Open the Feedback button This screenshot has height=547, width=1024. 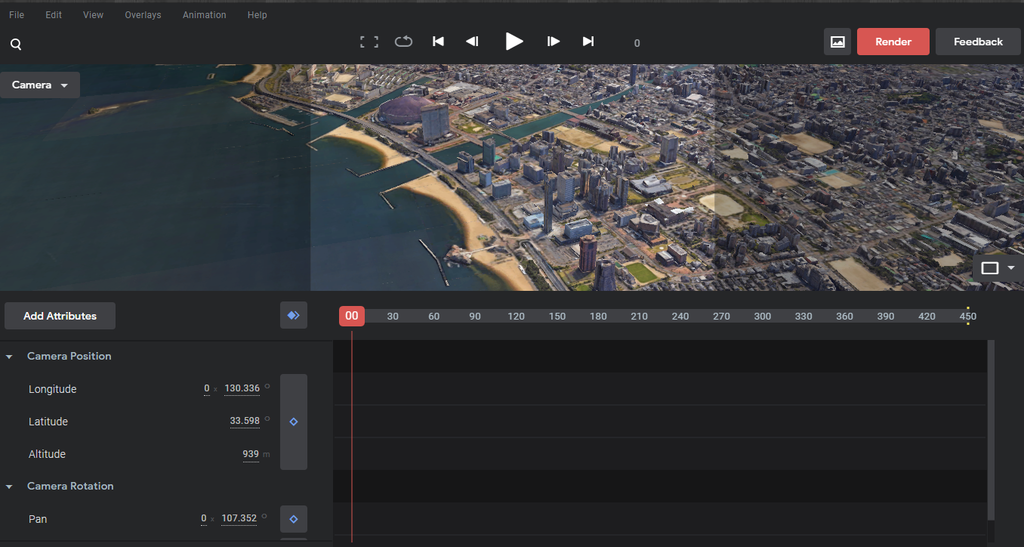(x=977, y=42)
